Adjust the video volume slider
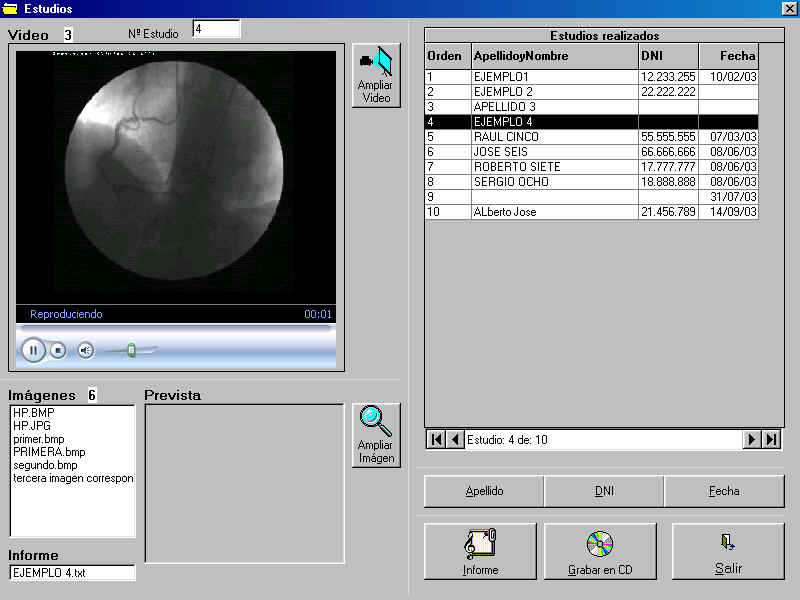800x600 pixels. point(131,350)
